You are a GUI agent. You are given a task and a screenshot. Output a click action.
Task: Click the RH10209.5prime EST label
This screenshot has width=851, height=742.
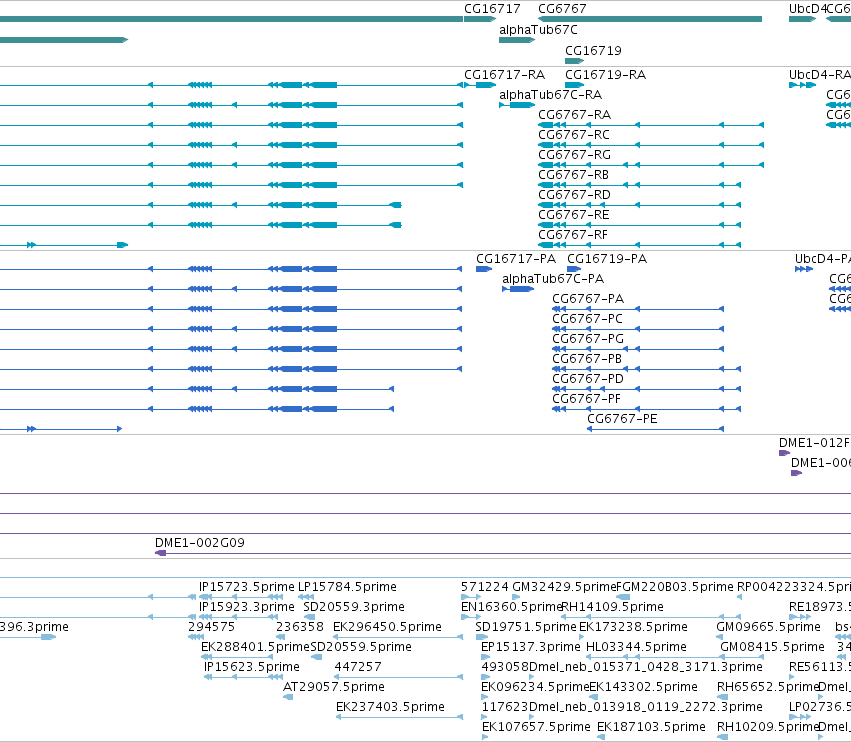[x=767, y=727]
